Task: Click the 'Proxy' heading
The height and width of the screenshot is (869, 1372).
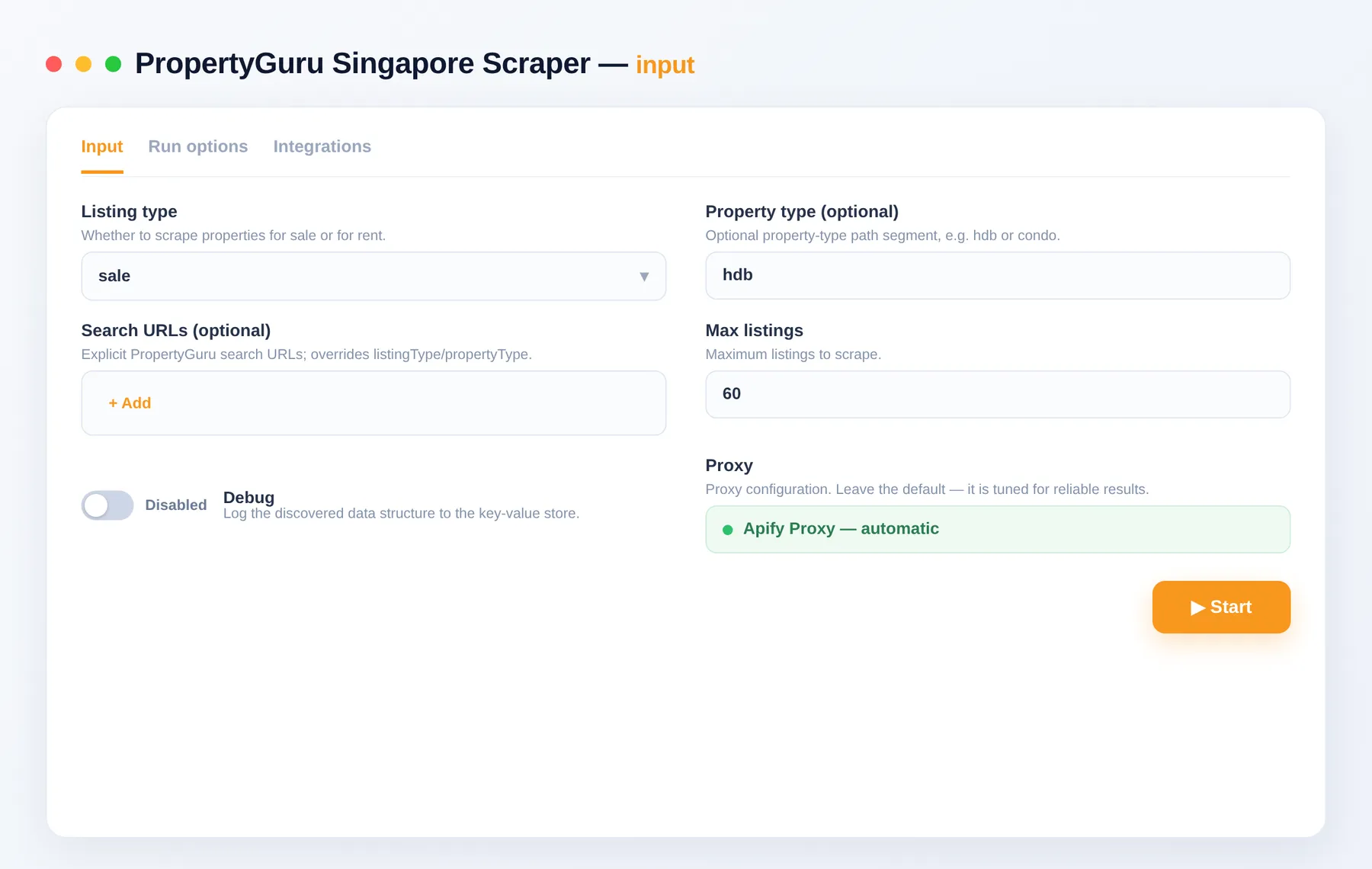Action: tap(729, 466)
